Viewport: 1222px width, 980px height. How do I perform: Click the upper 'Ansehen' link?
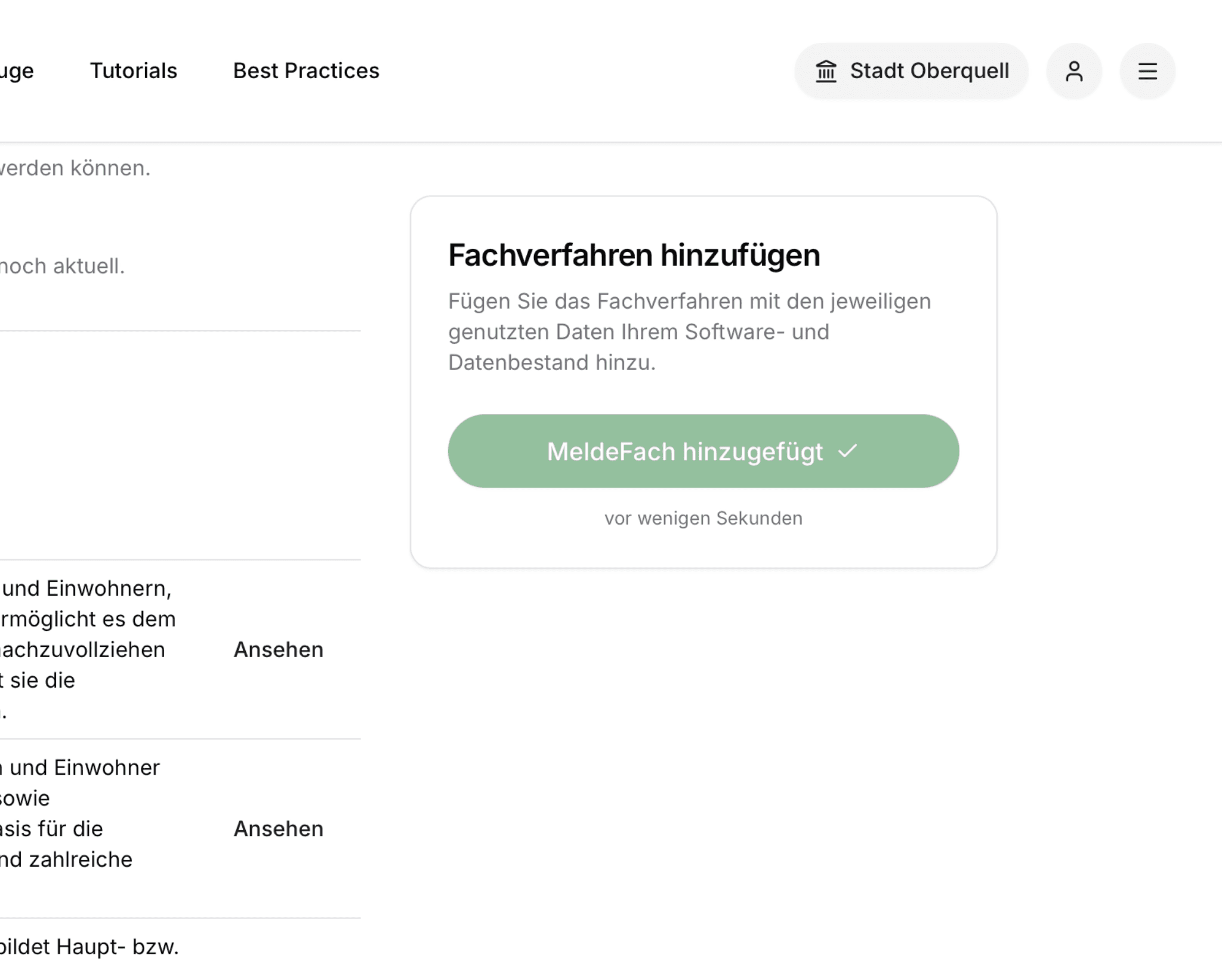[278, 649]
